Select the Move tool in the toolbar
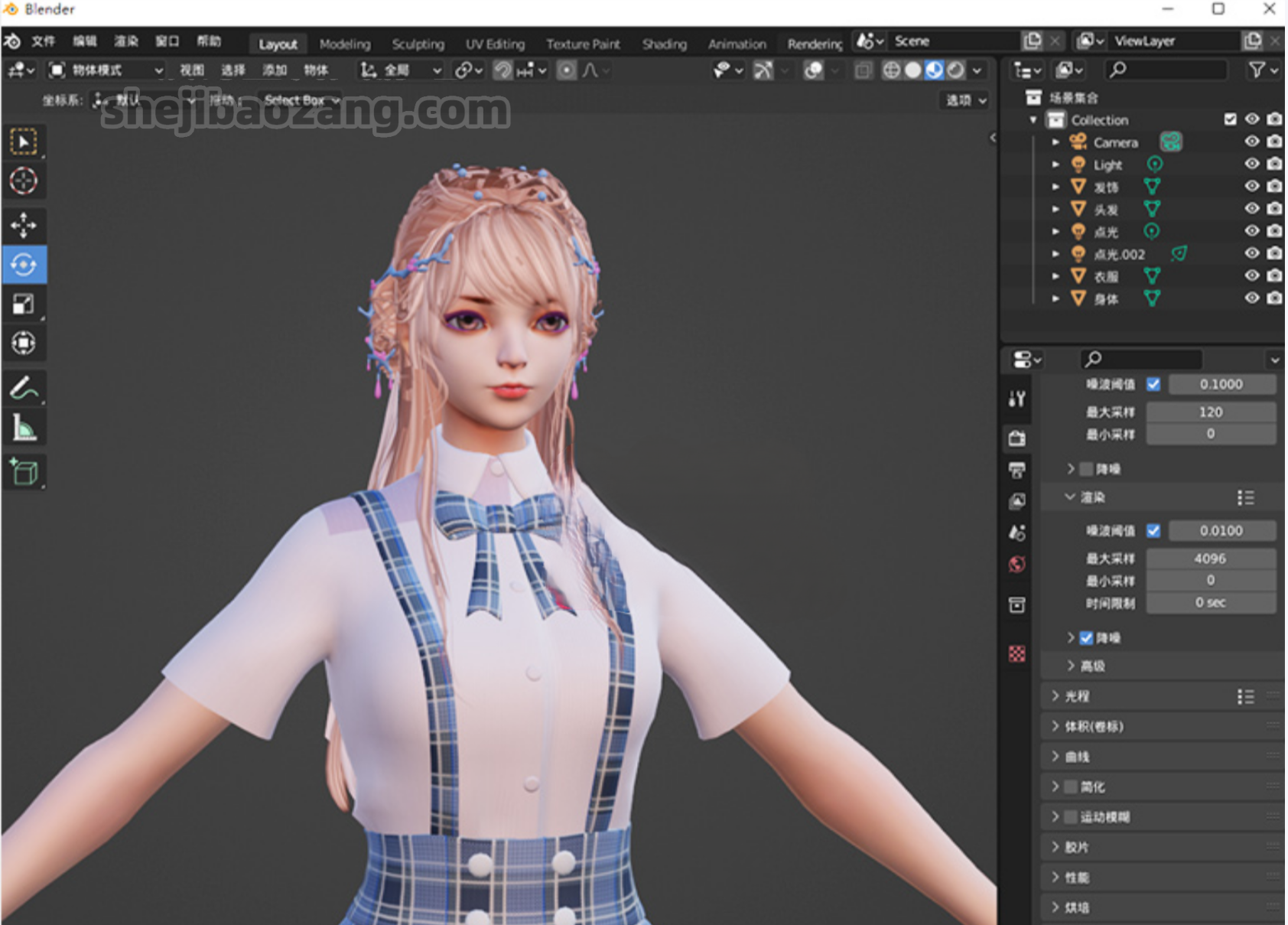The image size is (1288, 925). [x=24, y=225]
